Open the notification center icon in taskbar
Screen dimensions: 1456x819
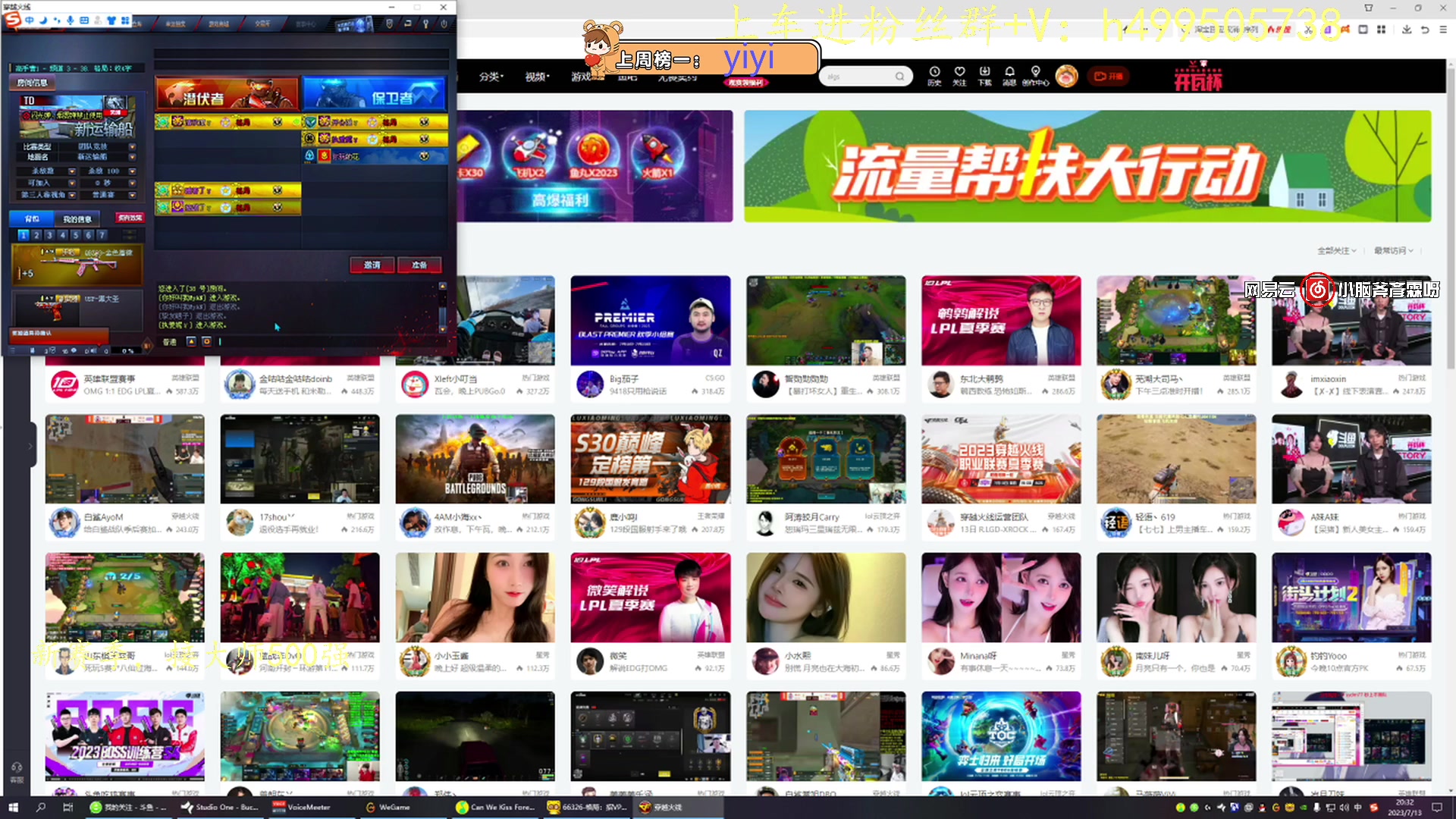coord(1437,807)
